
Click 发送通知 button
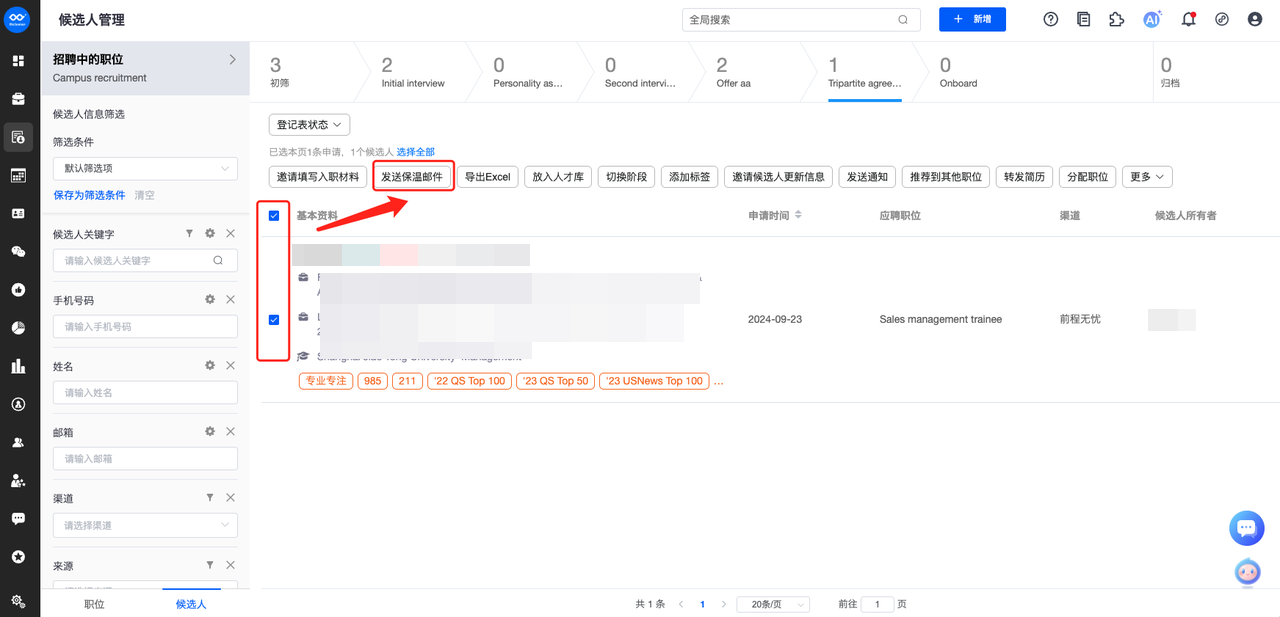pos(867,177)
